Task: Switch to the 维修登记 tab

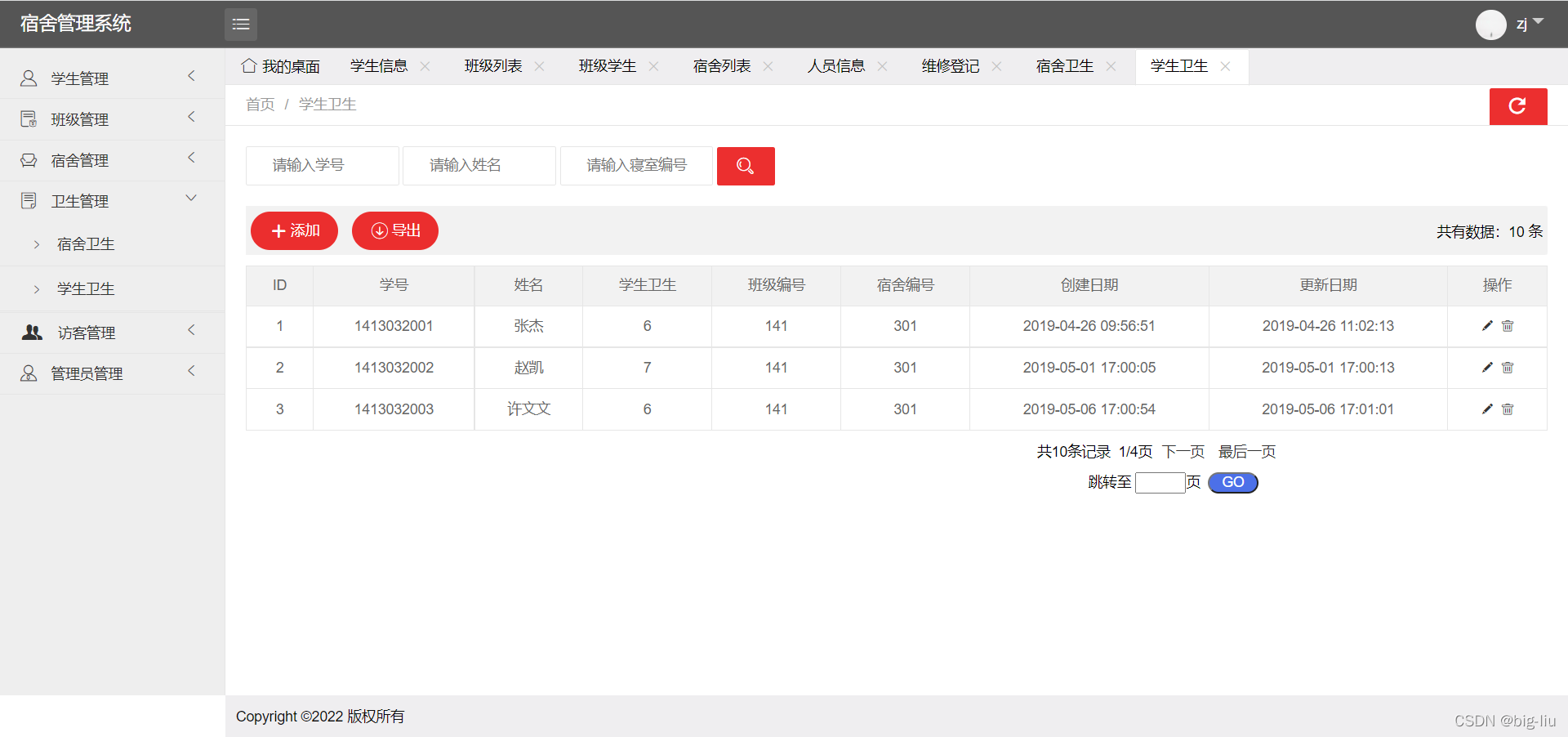Action: [951, 66]
